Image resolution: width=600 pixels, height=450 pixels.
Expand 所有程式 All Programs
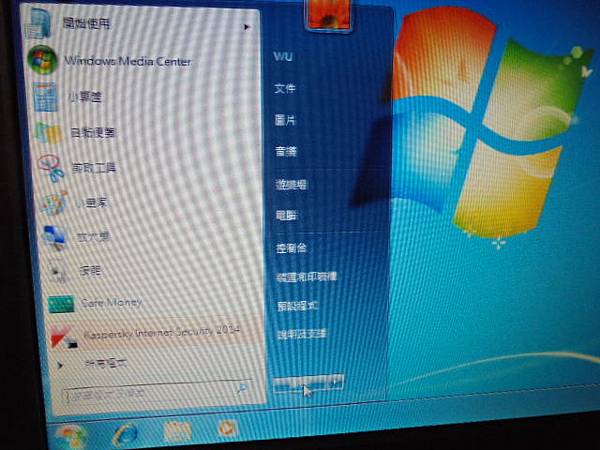(106, 363)
